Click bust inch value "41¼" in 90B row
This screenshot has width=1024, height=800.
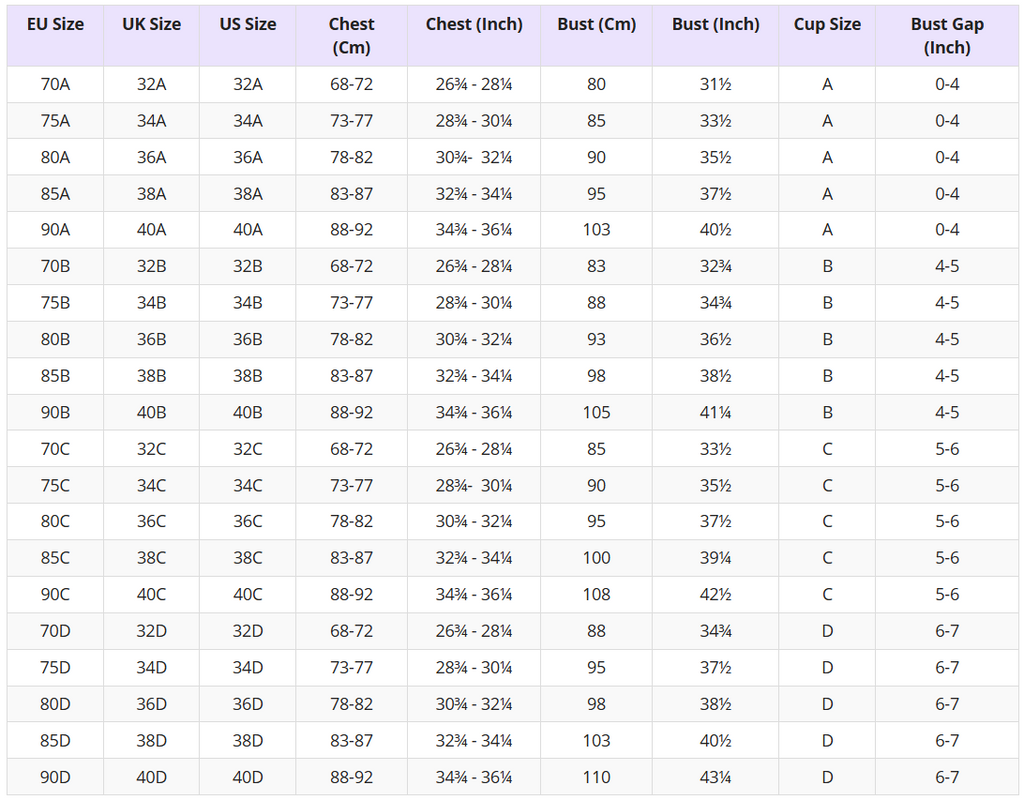[x=715, y=413]
